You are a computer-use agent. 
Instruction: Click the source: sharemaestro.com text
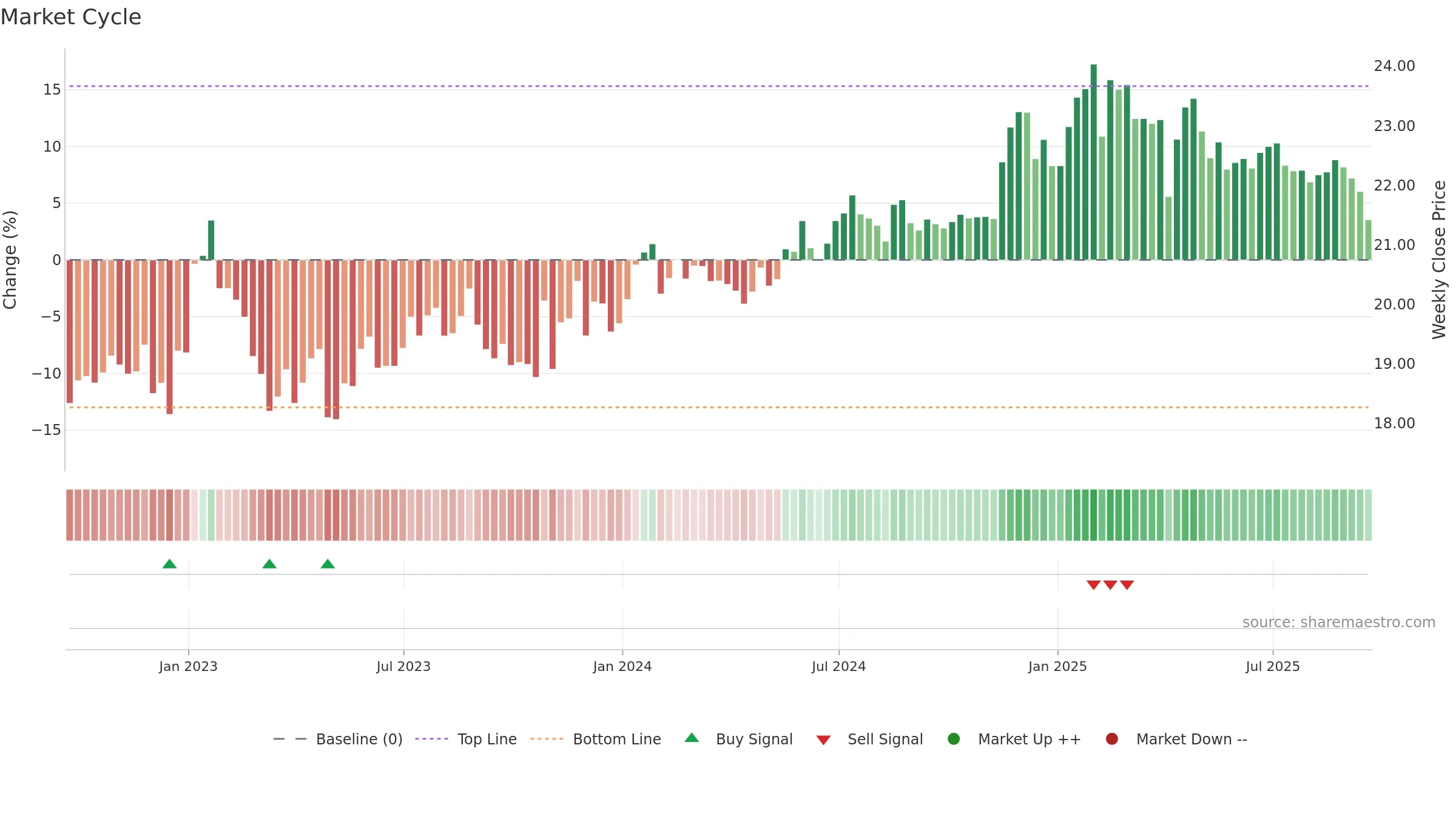[1339, 622]
